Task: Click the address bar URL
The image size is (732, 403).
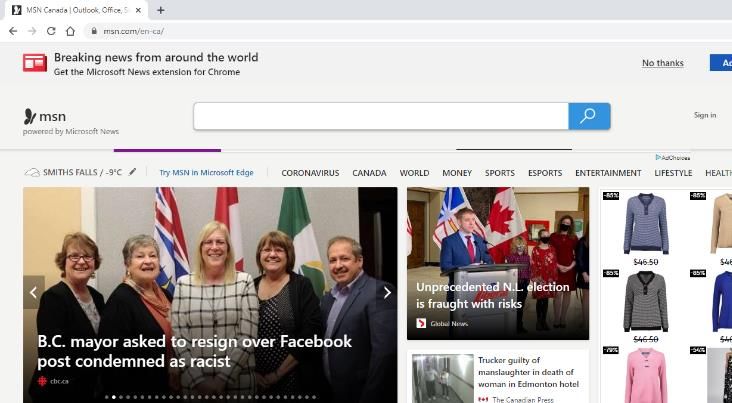Action: (x=134, y=31)
